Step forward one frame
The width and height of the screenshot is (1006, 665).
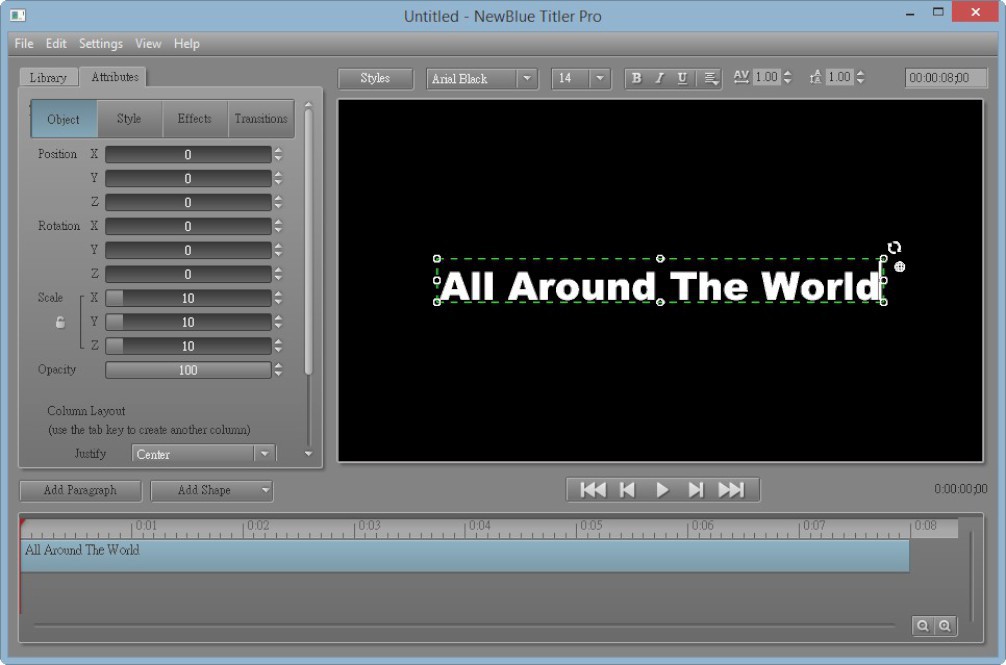pyautogui.click(x=695, y=490)
